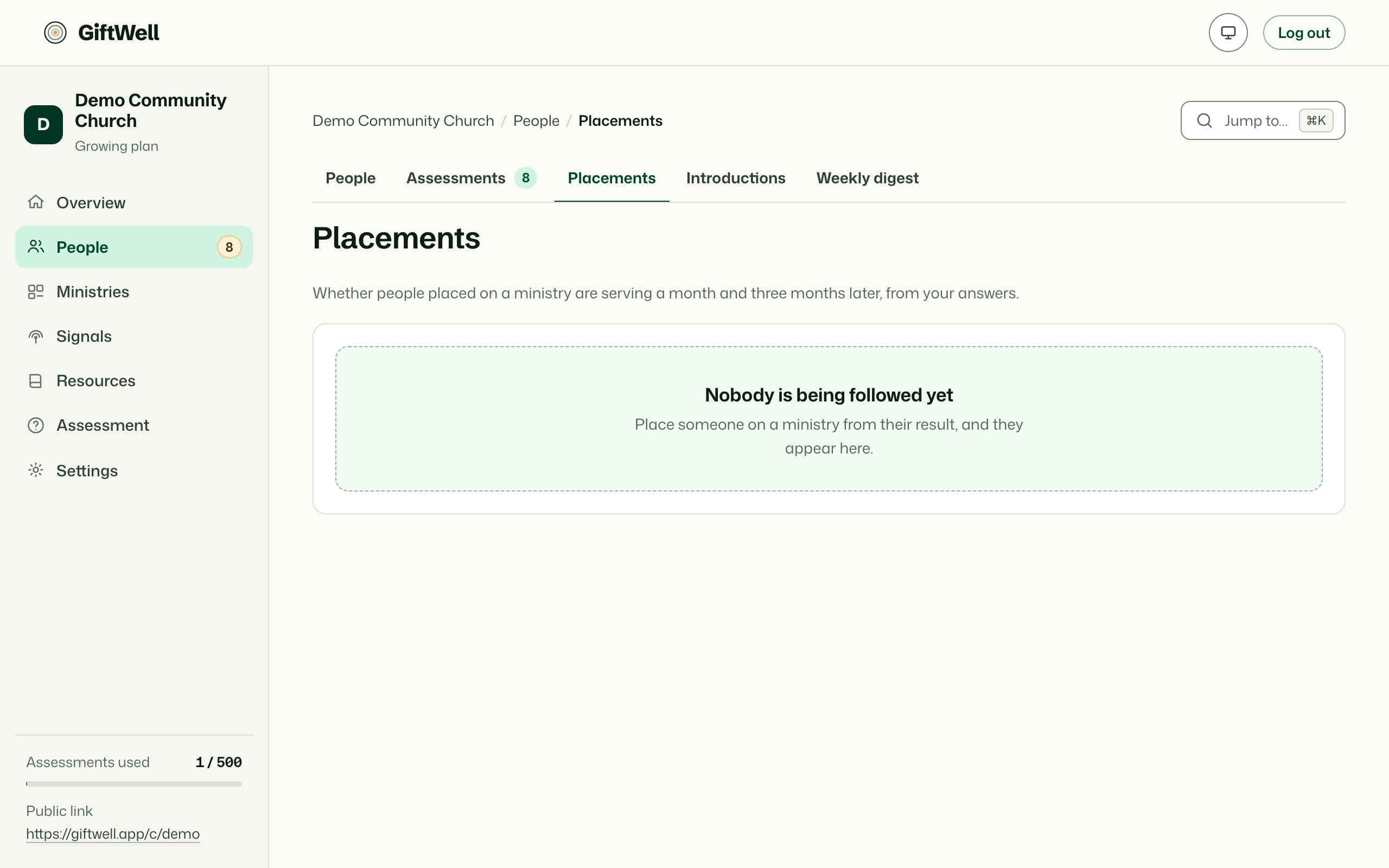The image size is (1389, 868).
Task: Click the 1 / 500 assessments count
Action: coord(218,762)
